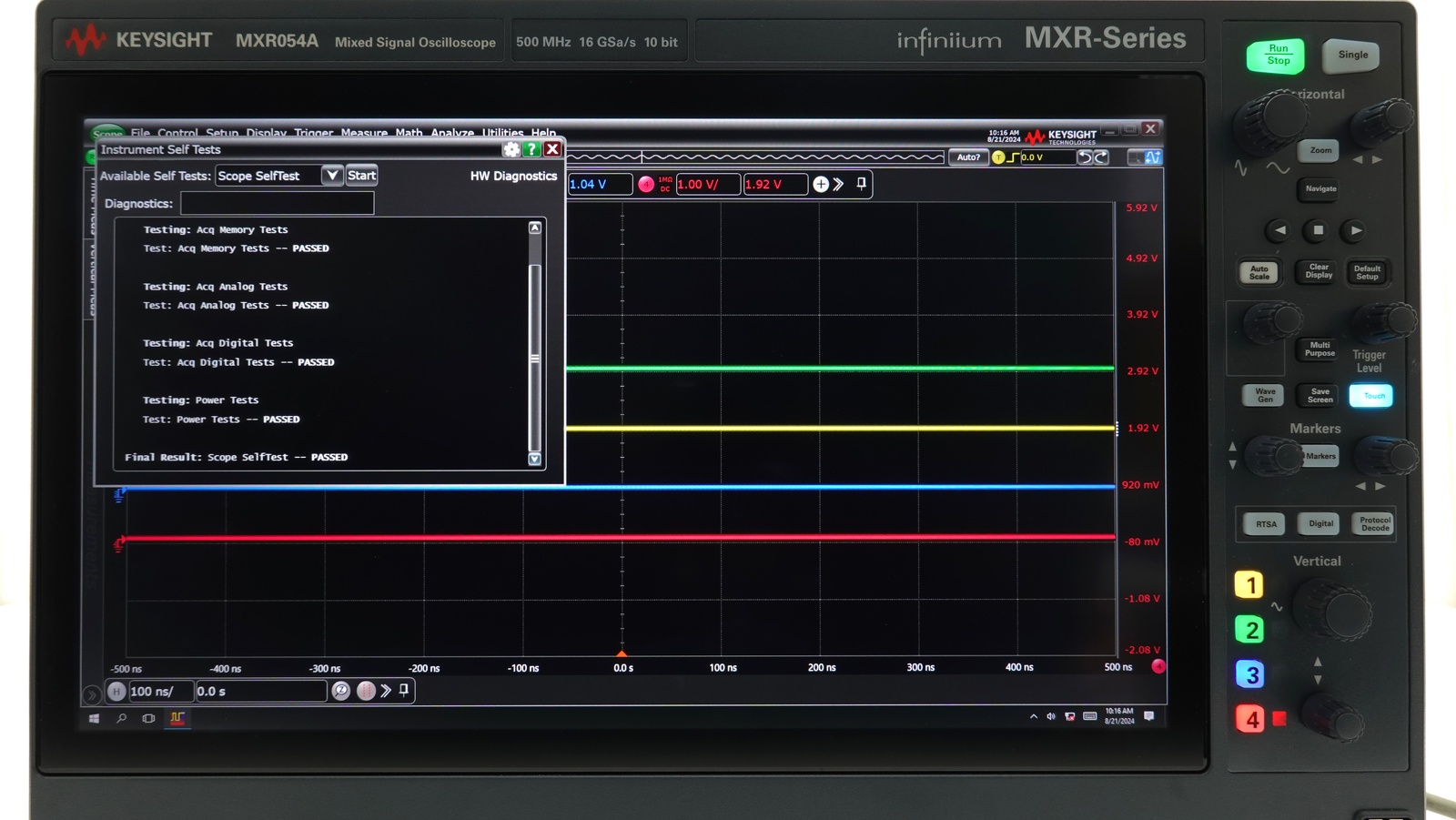
Task: Edit channel 4 offset value 1.92 V
Action: 775,185
